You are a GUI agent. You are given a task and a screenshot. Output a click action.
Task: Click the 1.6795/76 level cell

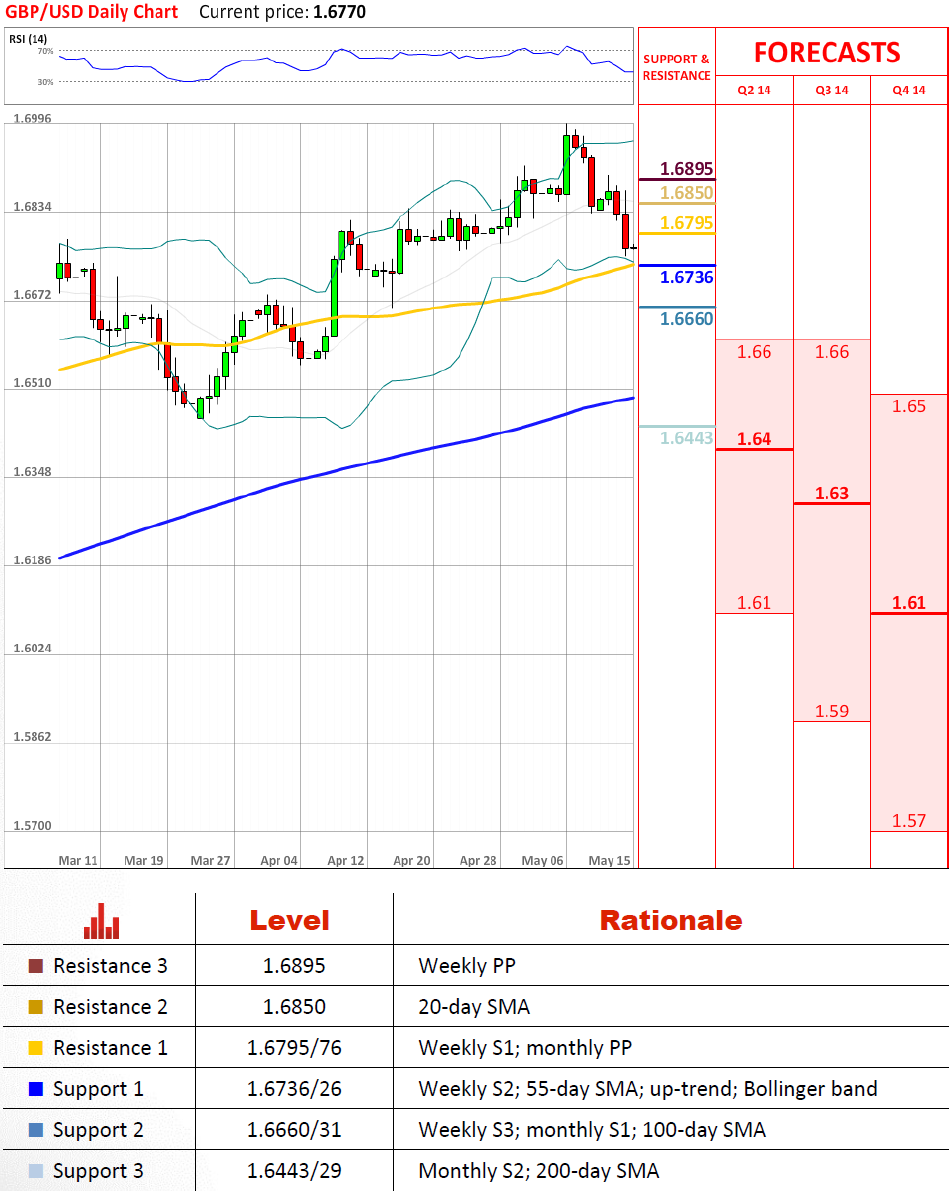click(294, 1048)
